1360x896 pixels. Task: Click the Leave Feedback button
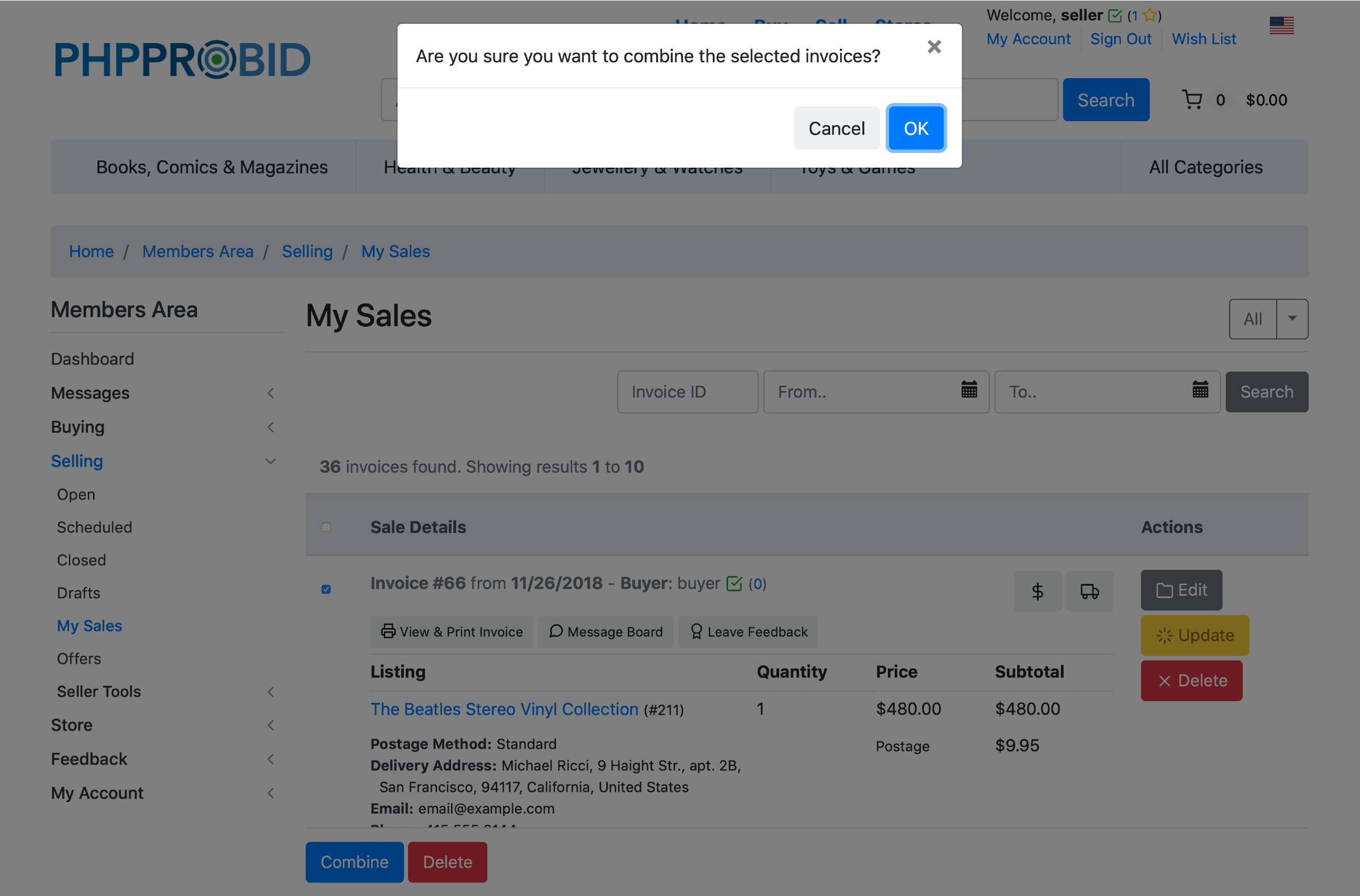pyautogui.click(x=748, y=632)
